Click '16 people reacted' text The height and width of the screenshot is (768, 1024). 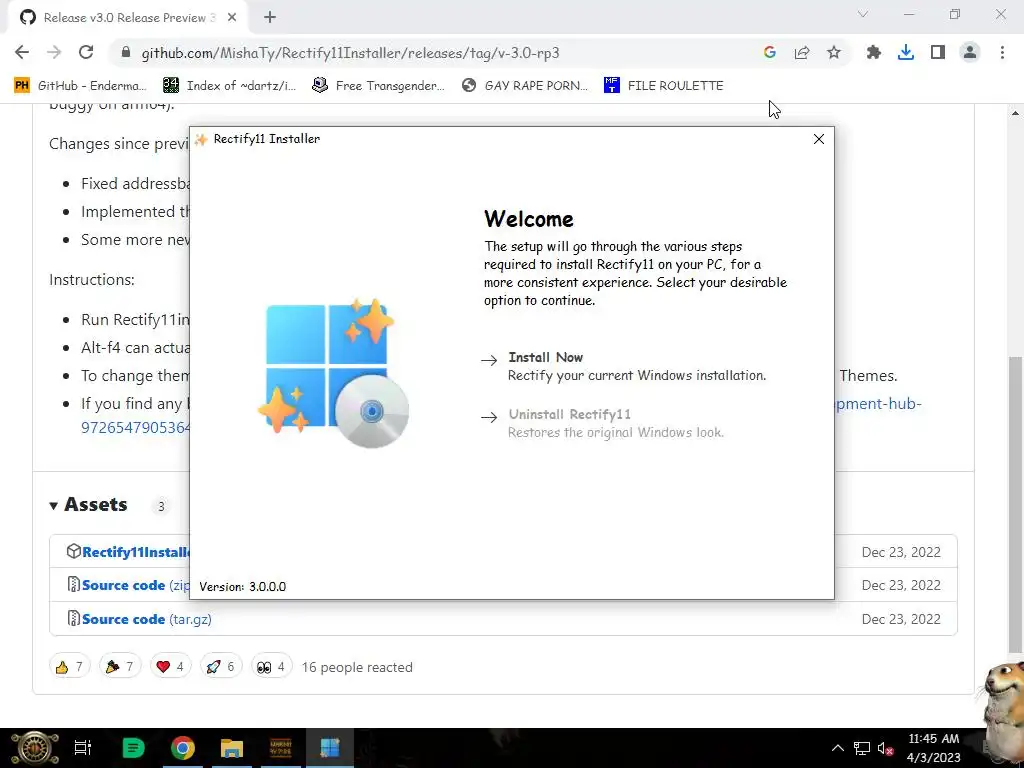point(357,667)
